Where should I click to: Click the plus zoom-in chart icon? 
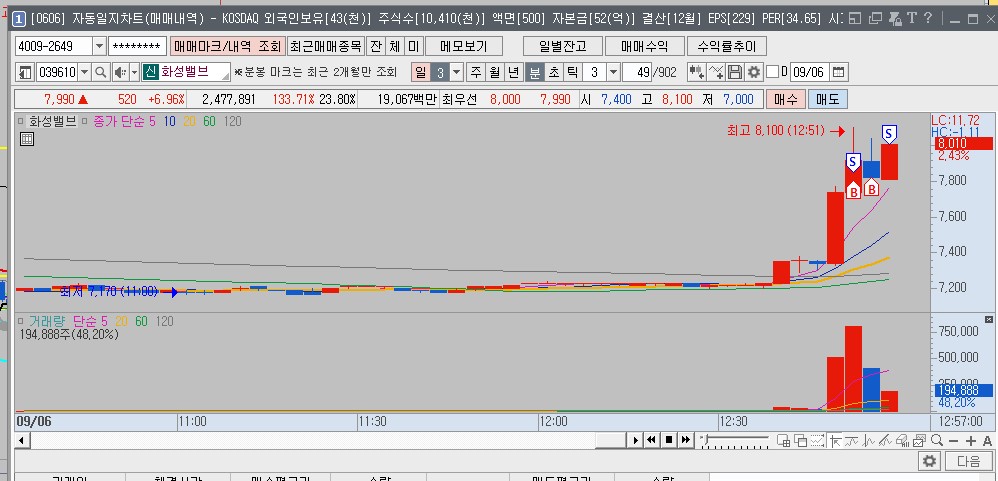point(971,441)
